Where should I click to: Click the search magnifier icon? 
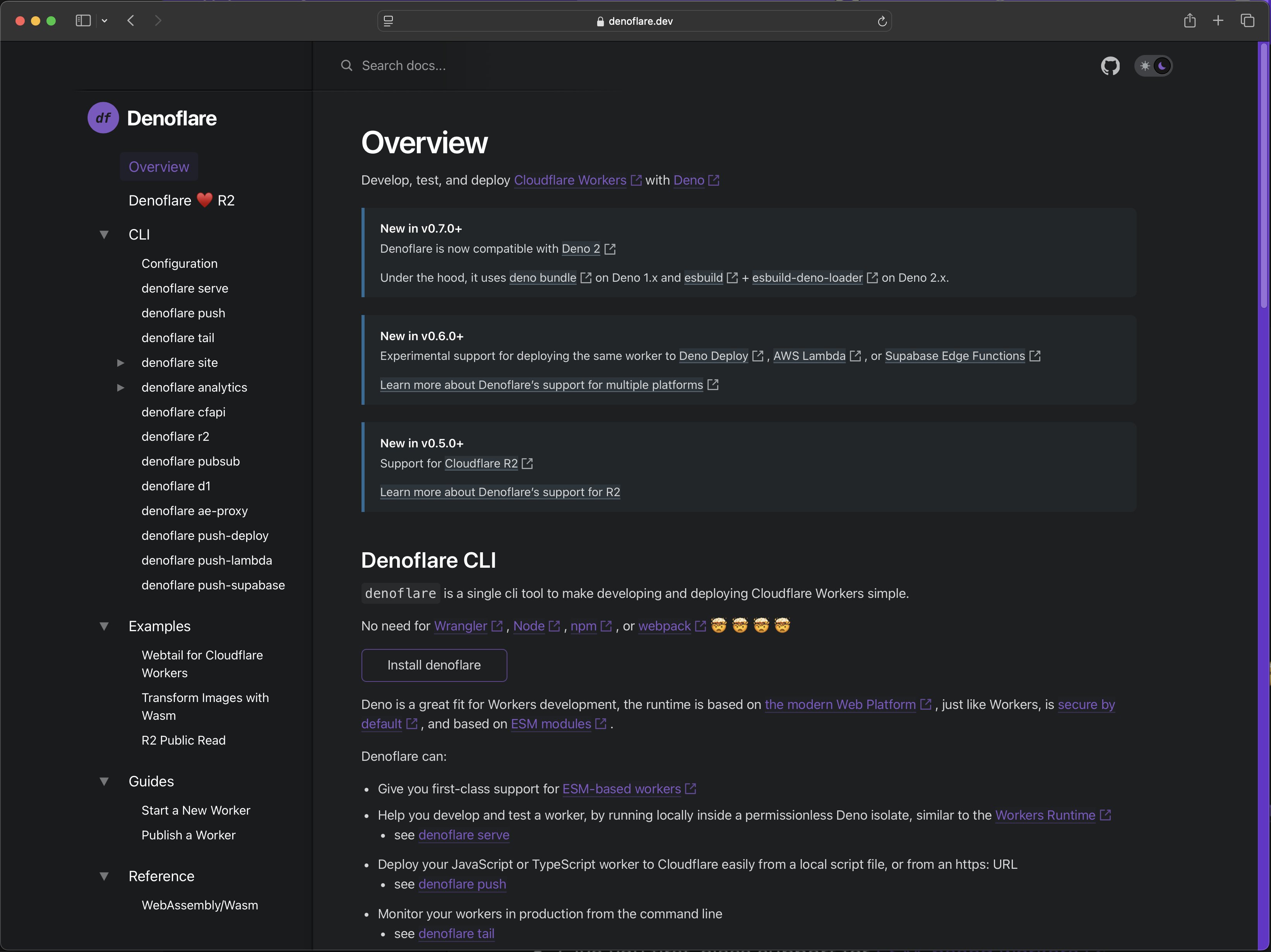[x=346, y=65]
